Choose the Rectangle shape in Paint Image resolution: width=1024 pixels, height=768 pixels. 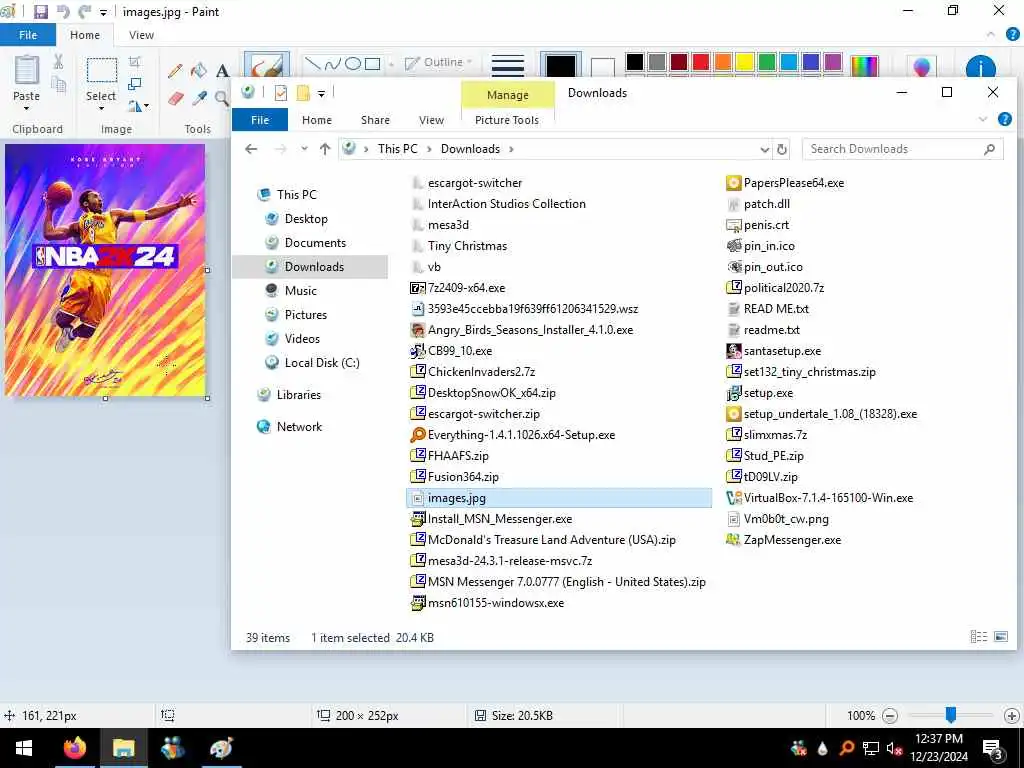[372, 63]
